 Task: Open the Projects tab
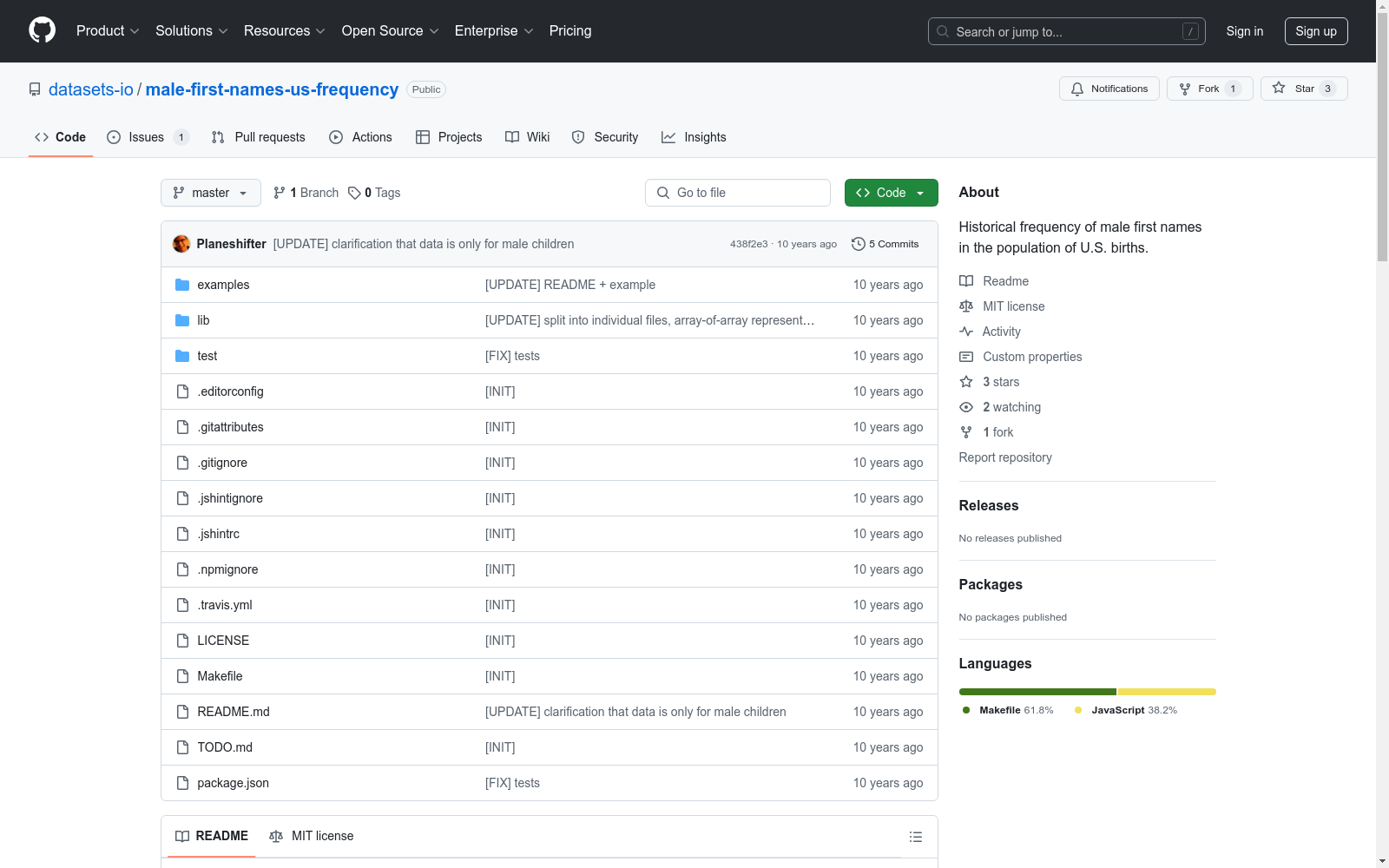[x=449, y=137]
